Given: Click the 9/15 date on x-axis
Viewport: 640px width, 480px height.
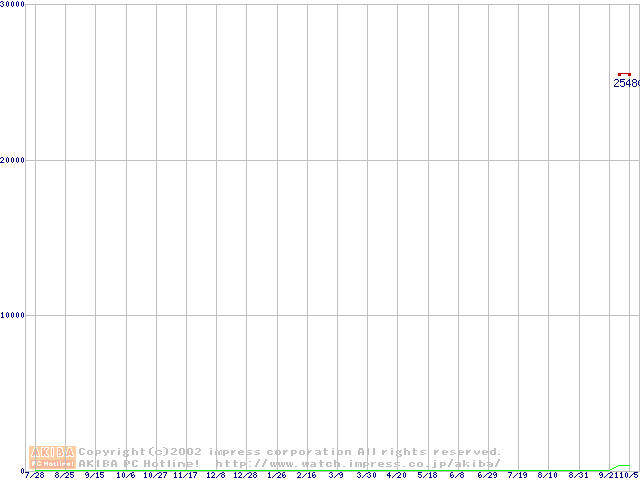Looking at the screenshot, I should (95, 475).
